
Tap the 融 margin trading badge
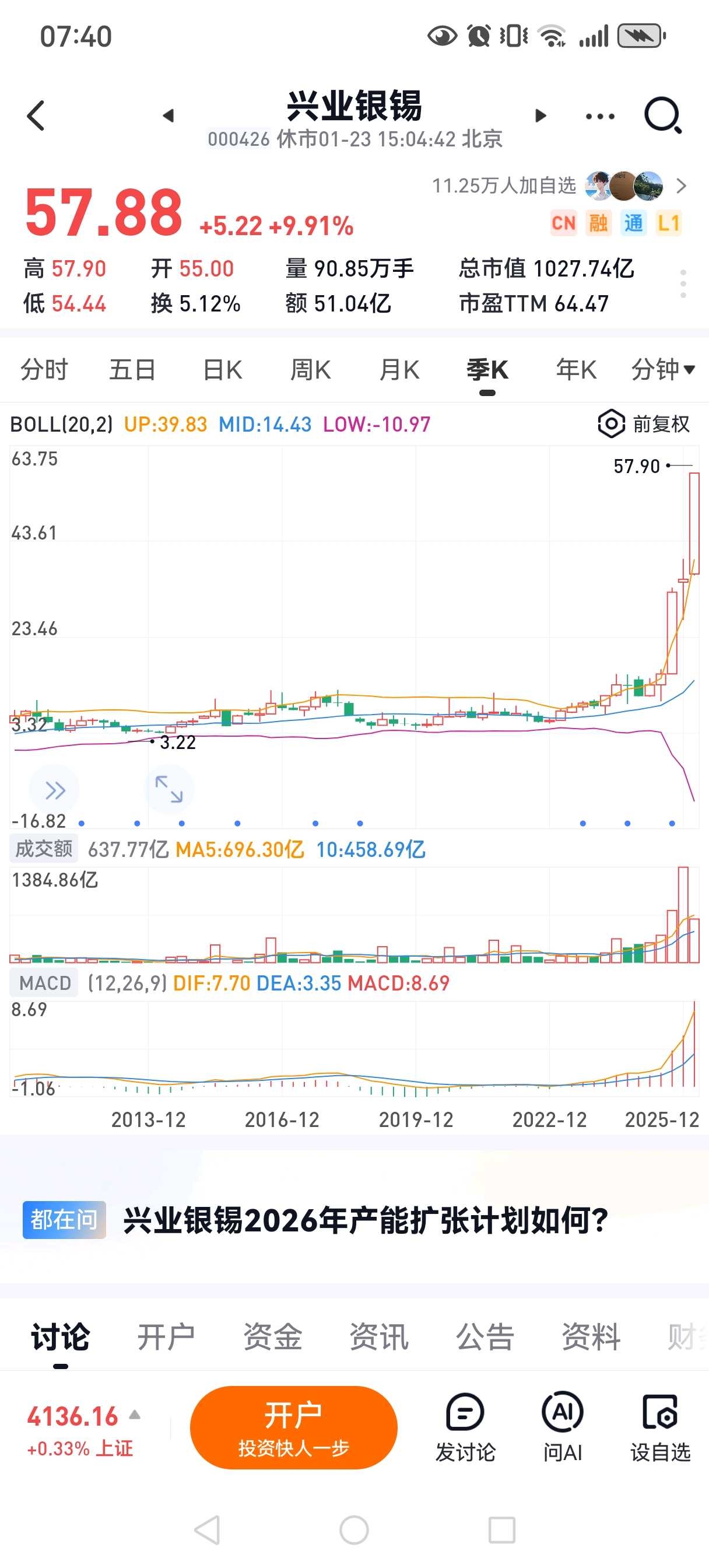598,223
